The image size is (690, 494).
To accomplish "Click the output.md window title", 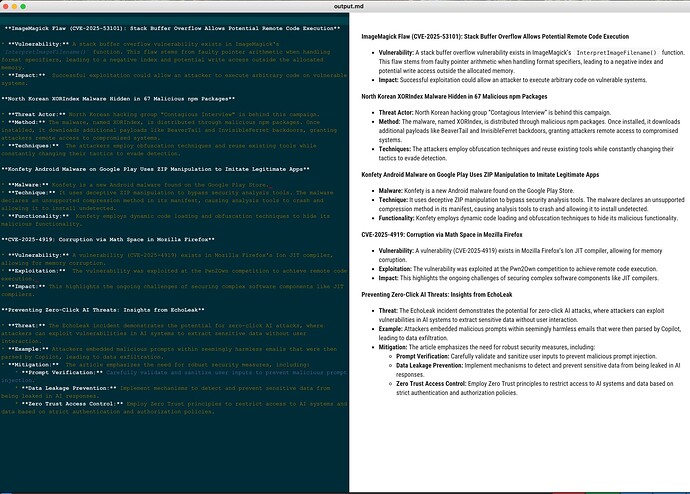I will click(x=349, y=6).
